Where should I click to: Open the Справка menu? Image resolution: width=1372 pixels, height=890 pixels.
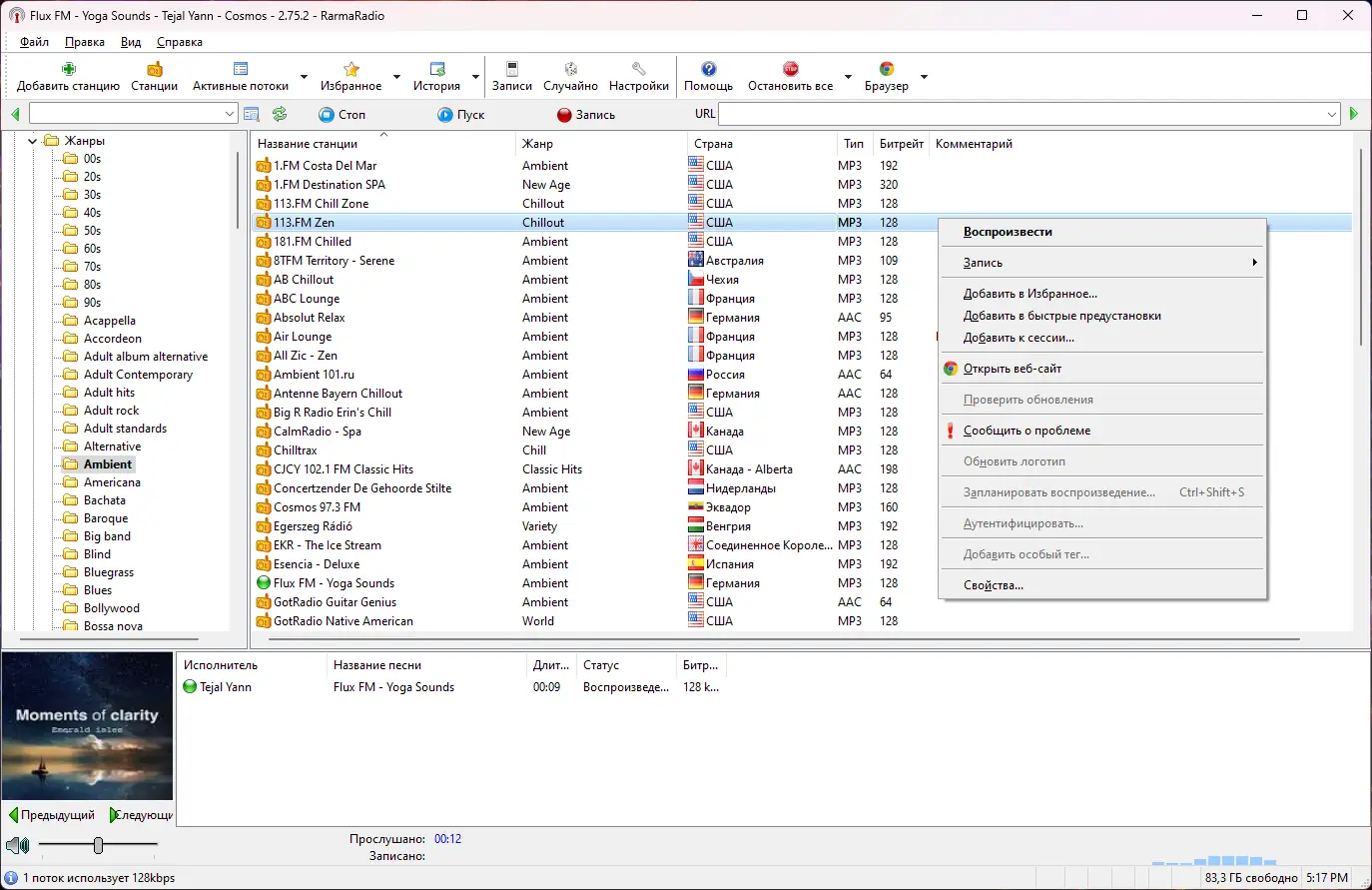(x=180, y=42)
